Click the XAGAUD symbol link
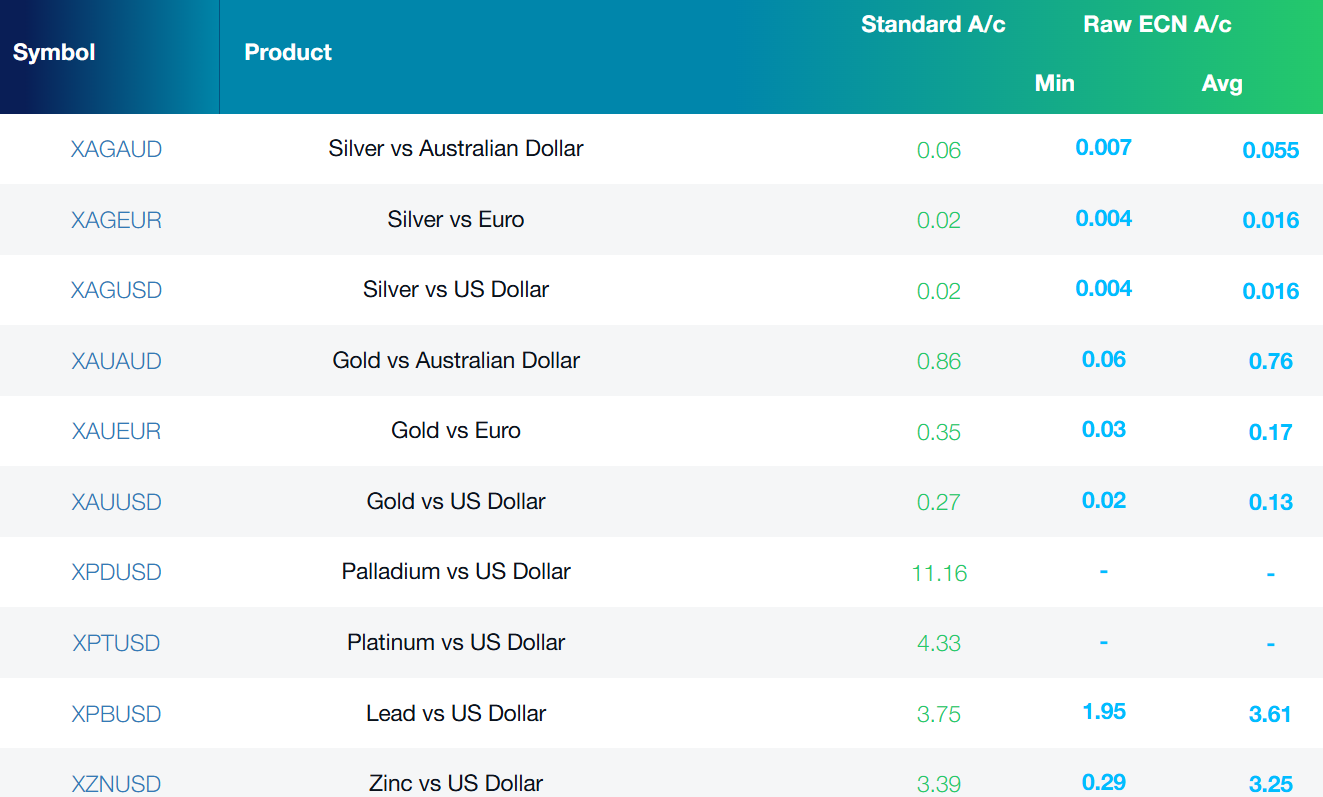 [116, 149]
